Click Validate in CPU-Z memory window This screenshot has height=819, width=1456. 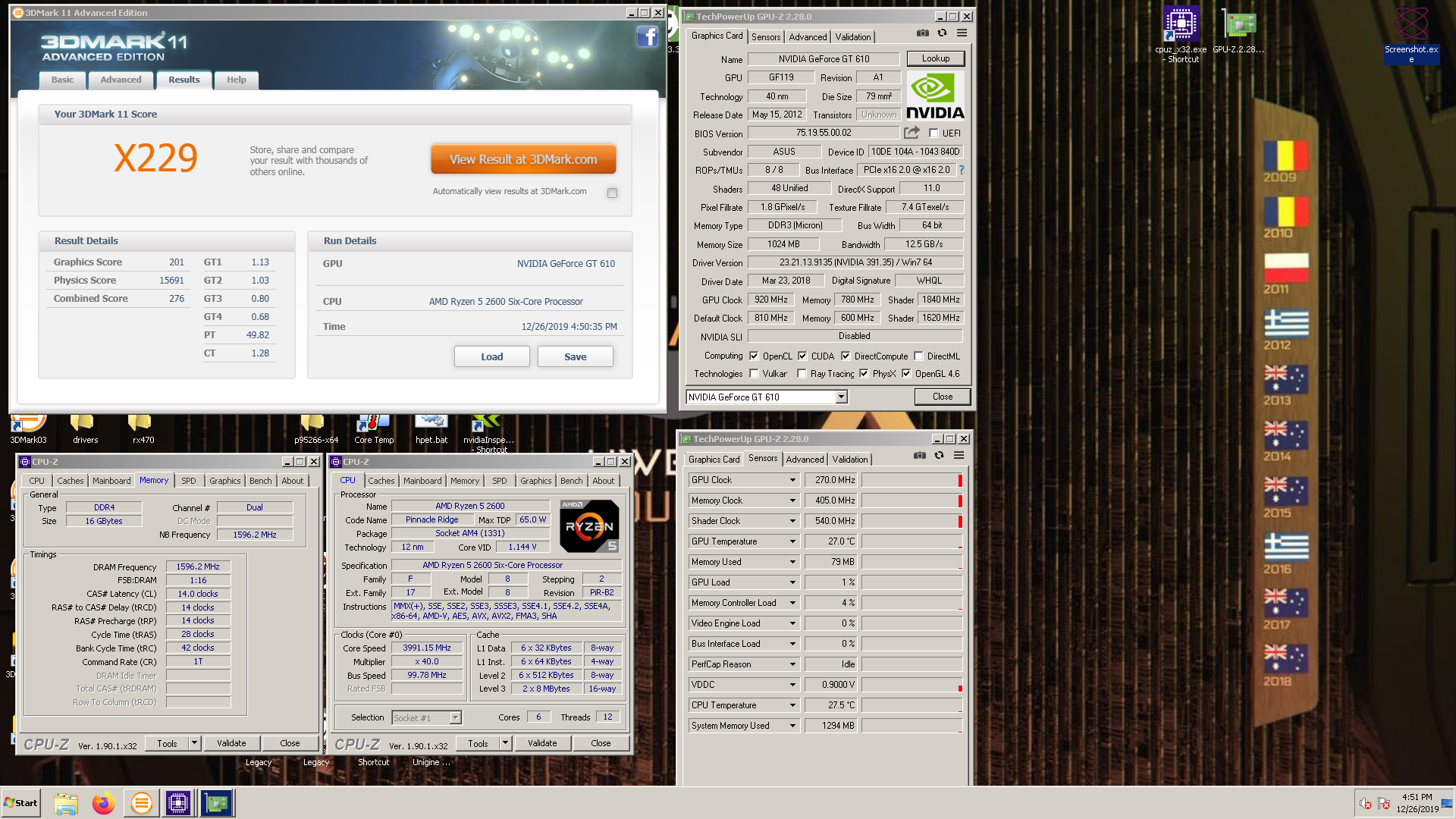pos(231,743)
